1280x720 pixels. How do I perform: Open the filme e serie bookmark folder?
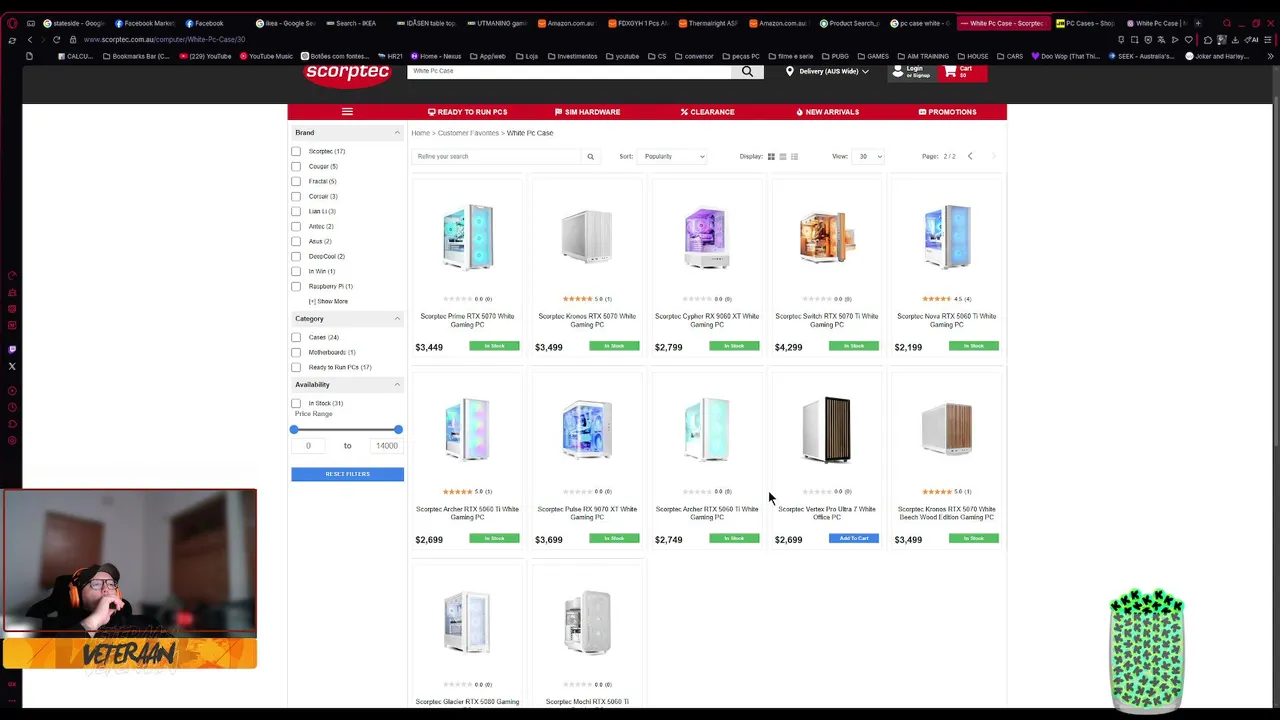point(790,56)
